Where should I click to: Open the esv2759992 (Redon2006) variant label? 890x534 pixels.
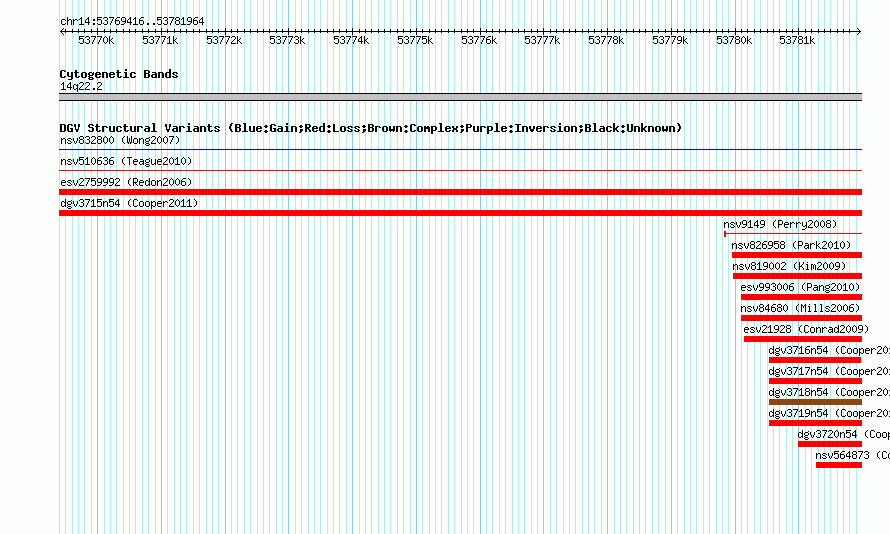click(x=126, y=182)
